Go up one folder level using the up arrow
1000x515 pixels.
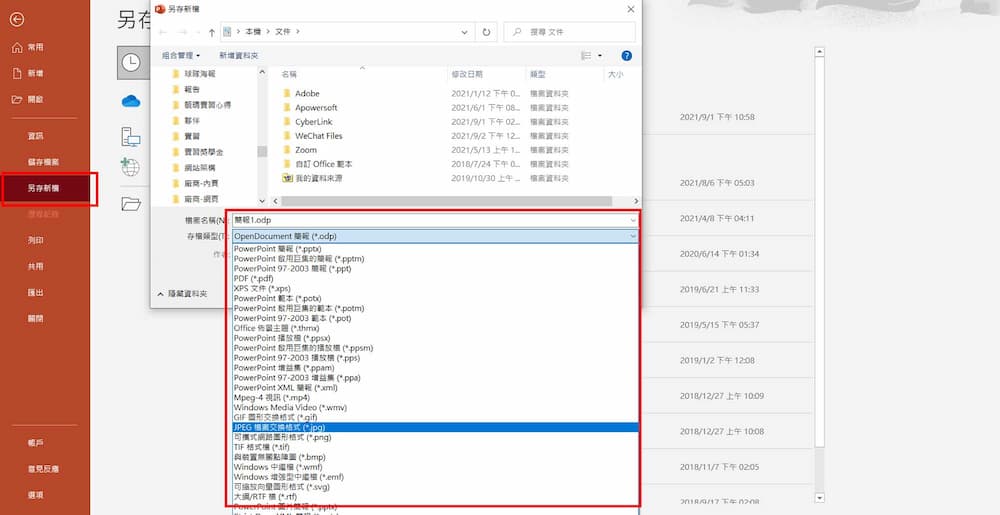[212, 32]
